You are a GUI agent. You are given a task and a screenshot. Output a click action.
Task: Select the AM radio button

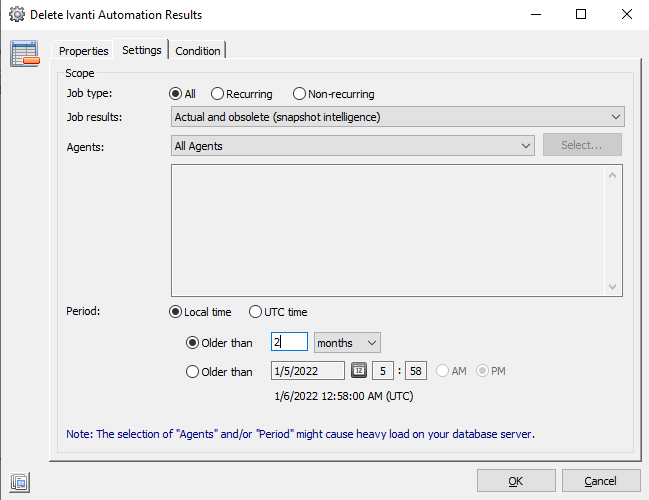442,371
